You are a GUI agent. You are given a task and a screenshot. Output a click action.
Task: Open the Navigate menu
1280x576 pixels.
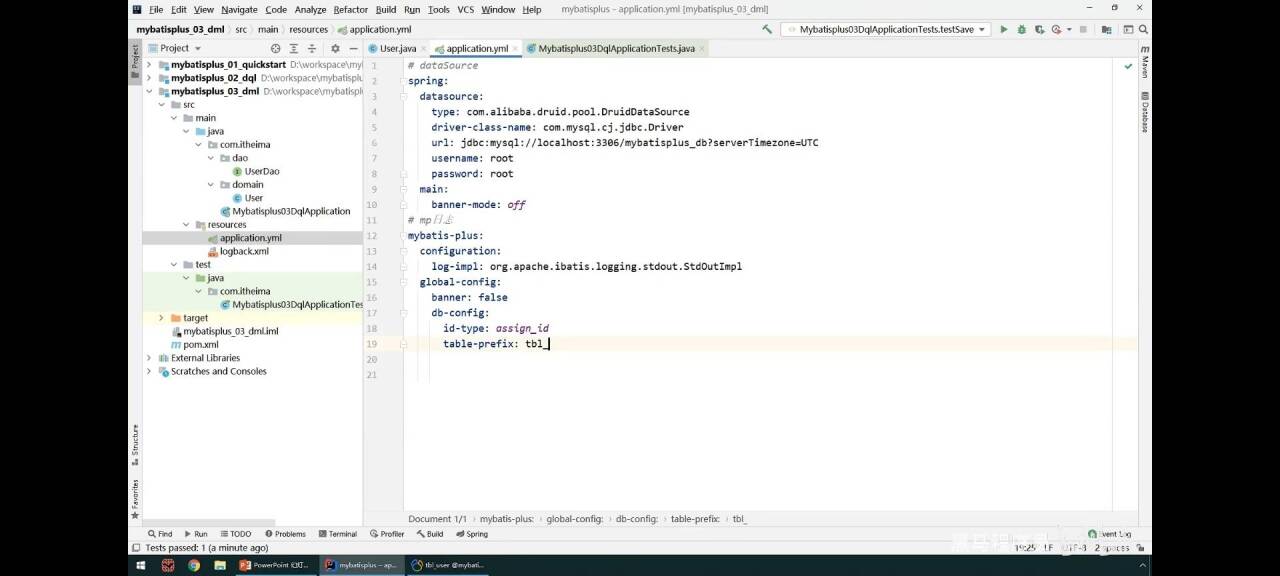(239, 9)
